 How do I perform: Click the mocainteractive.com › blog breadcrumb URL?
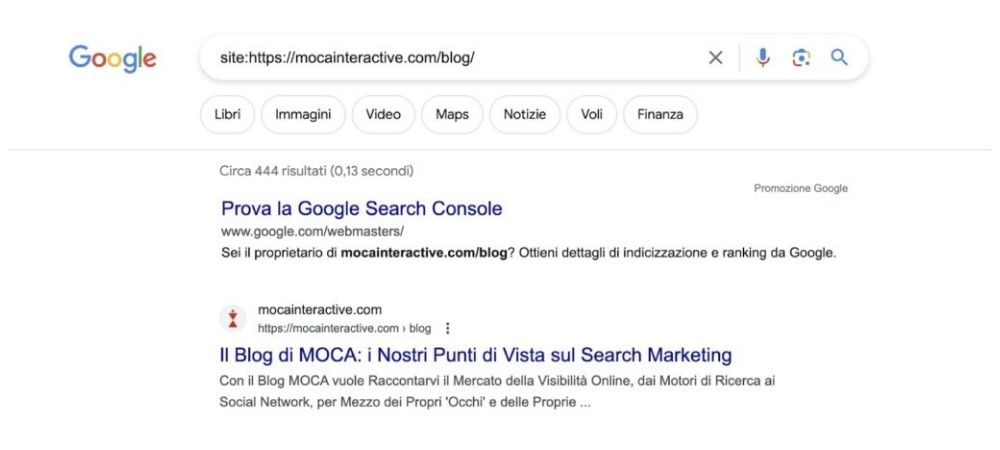(344, 328)
